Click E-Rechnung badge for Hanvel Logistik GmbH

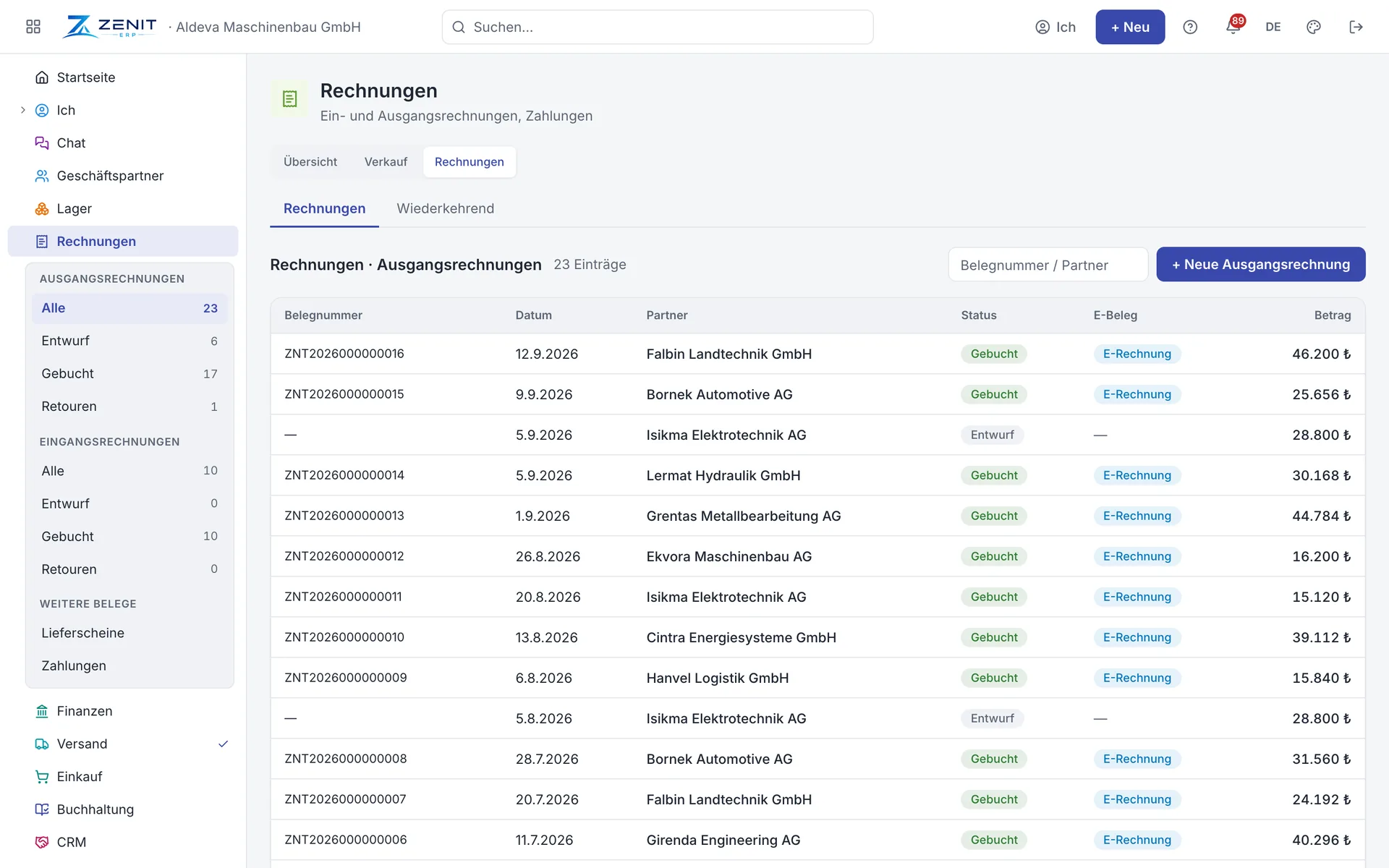pyautogui.click(x=1137, y=678)
